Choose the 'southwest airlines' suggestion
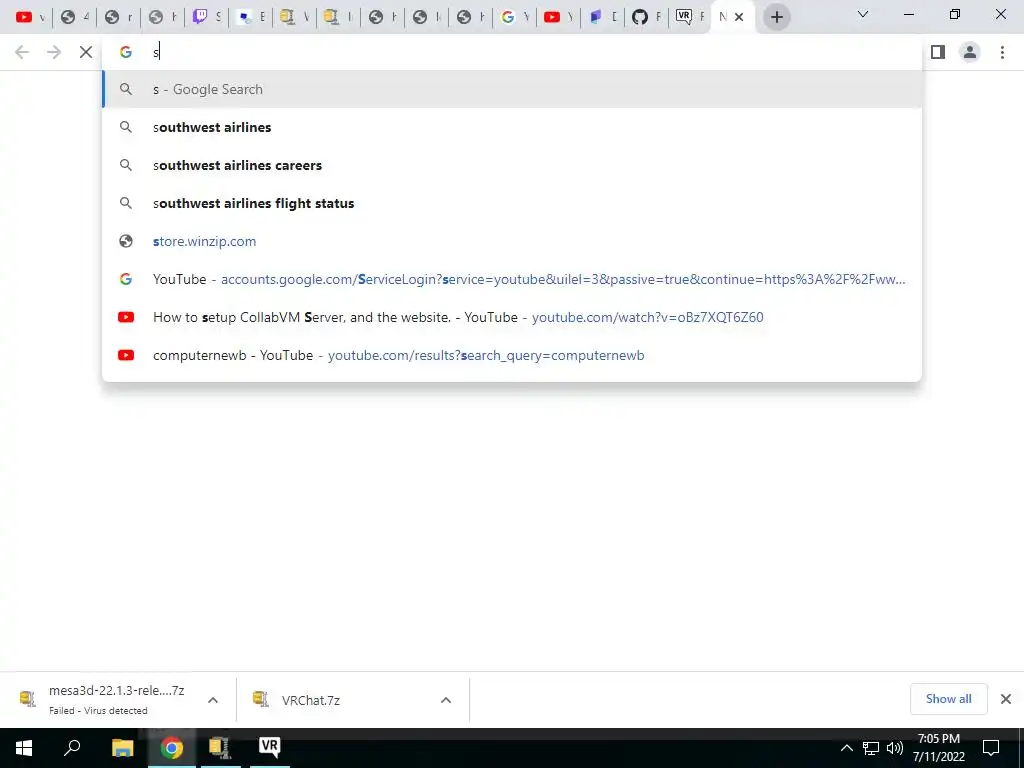Viewport: 1024px width, 768px height. click(512, 127)
